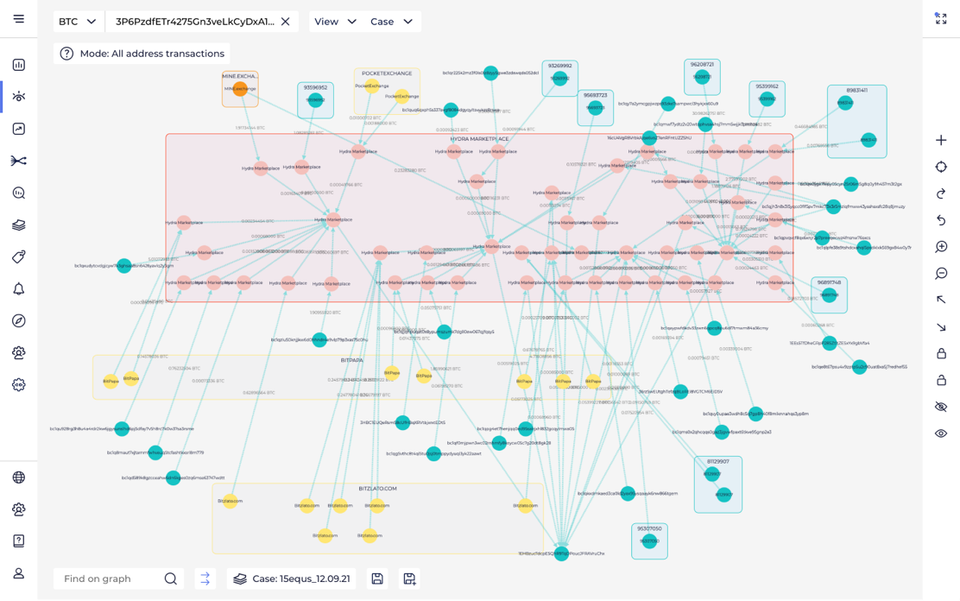Open the Case dropdown menu

pos(391,21)
